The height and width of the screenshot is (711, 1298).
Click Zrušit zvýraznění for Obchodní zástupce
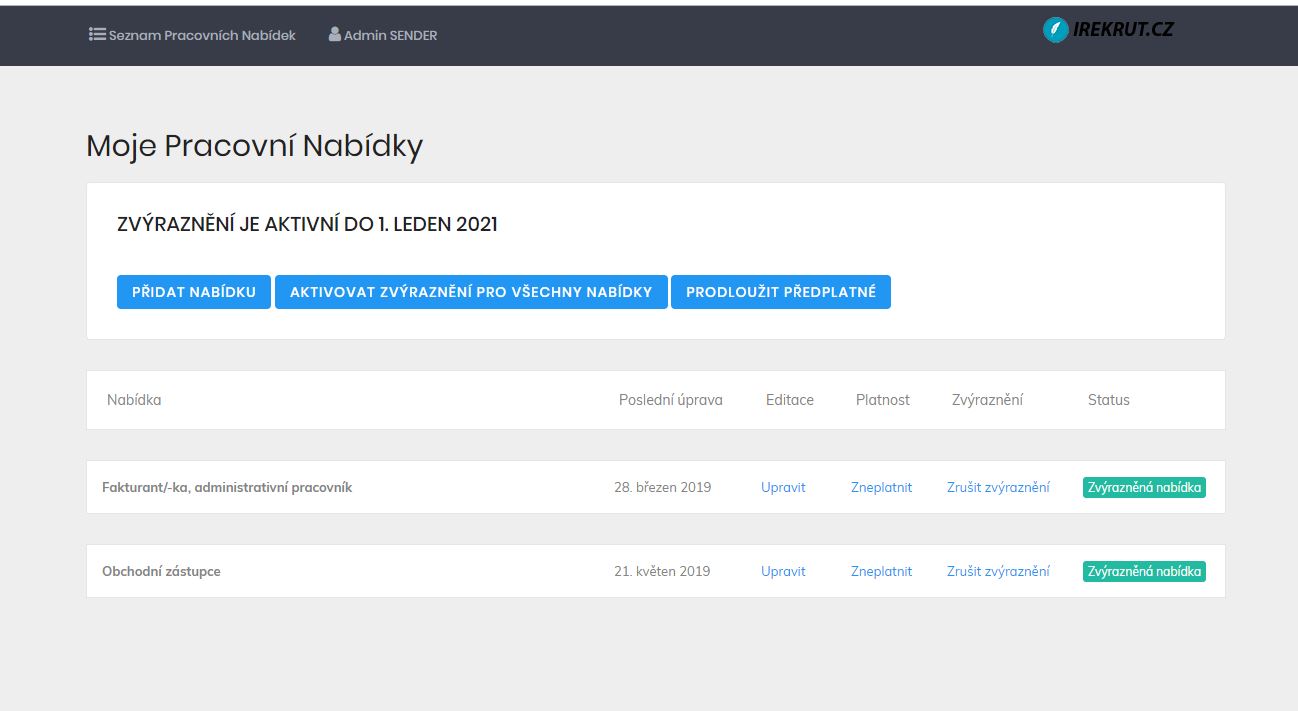point(998,571)
